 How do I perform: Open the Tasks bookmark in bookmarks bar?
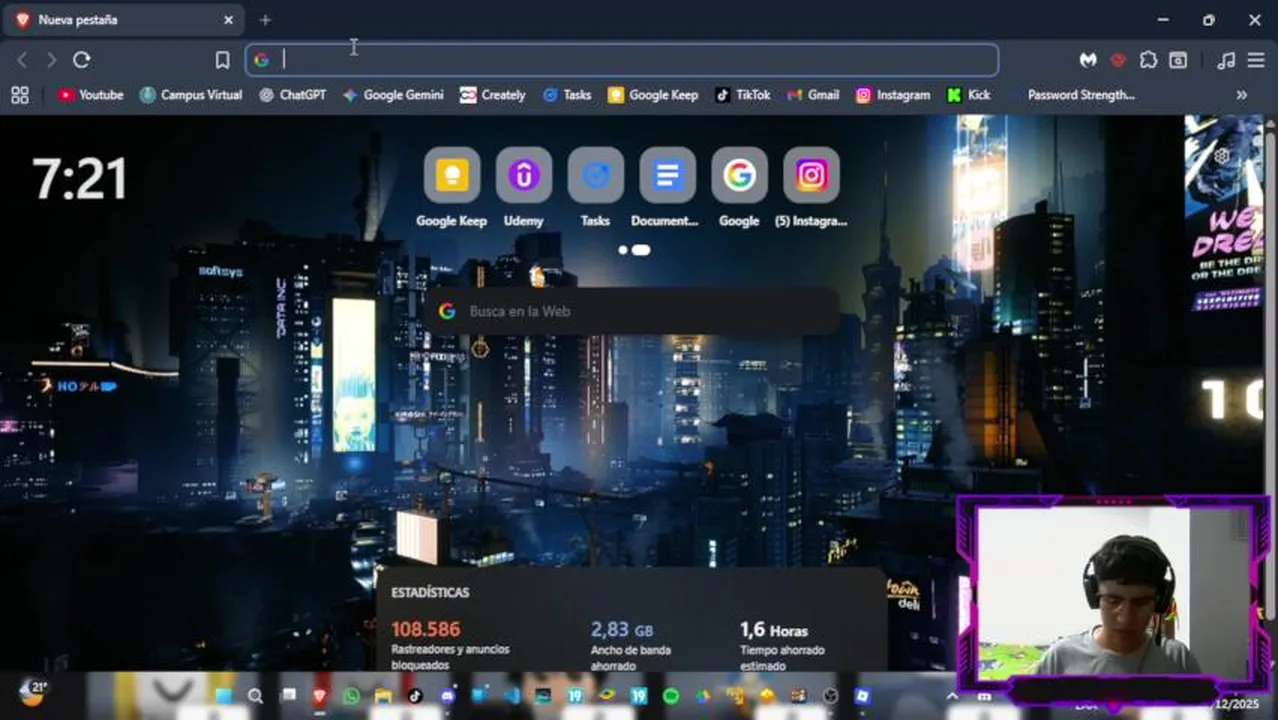567,95
